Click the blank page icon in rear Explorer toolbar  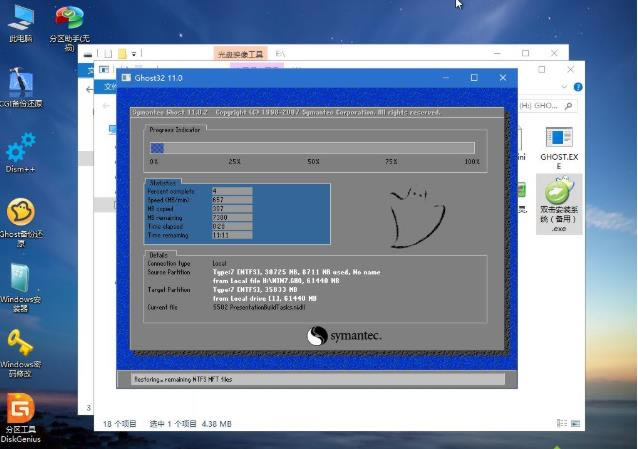(108, 54)
